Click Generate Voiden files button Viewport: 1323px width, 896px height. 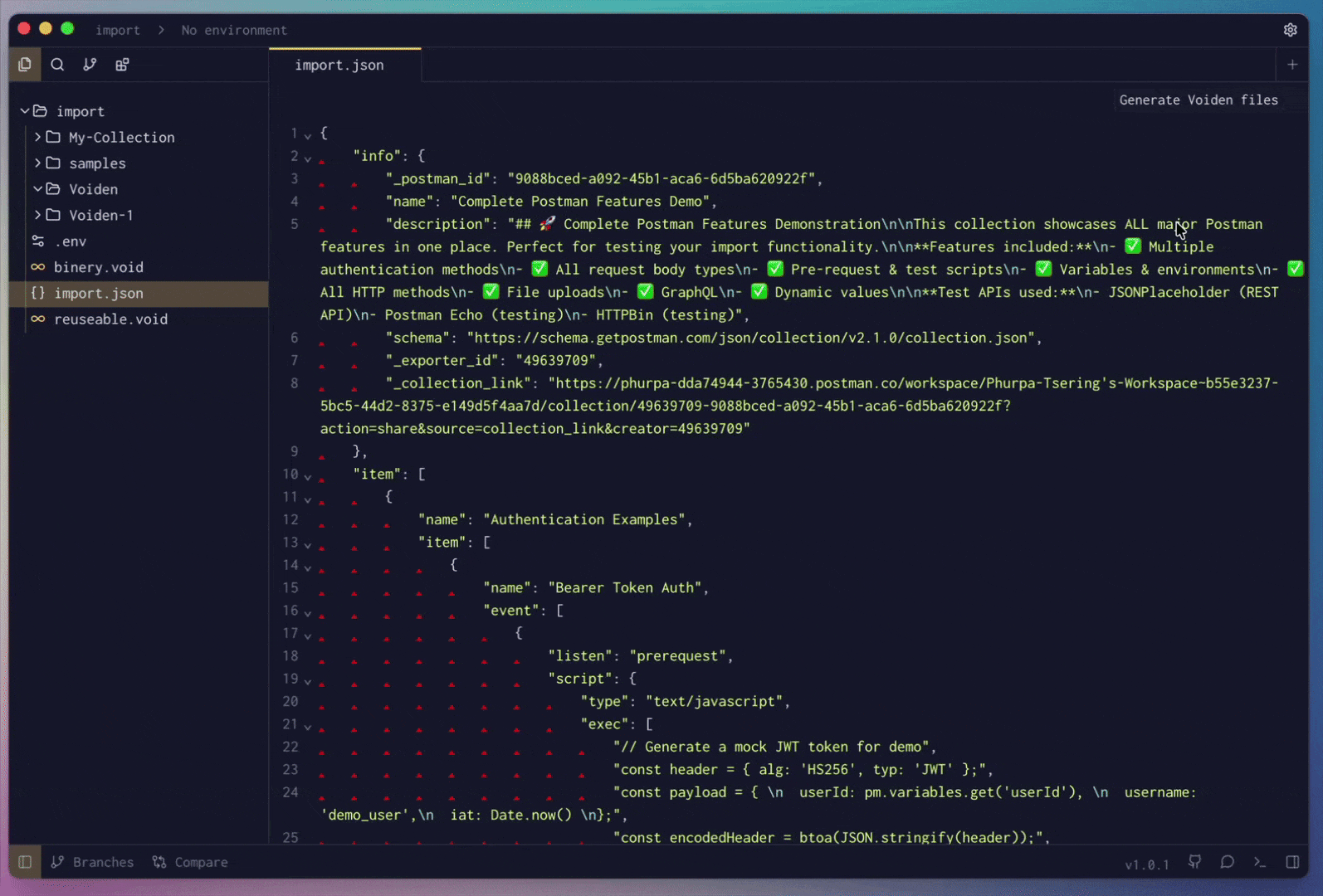tap(1198, 100)
